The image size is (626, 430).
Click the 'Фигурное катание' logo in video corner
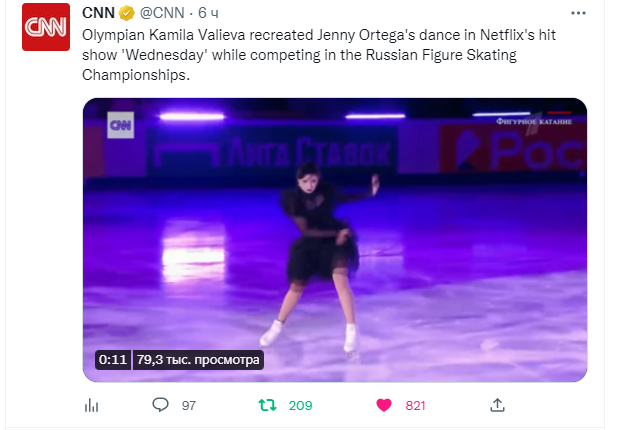535,119
